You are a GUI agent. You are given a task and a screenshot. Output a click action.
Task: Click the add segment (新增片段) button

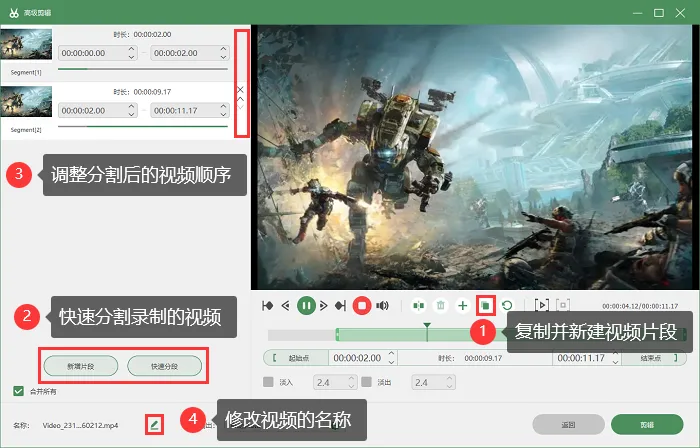tap(81, 366)
